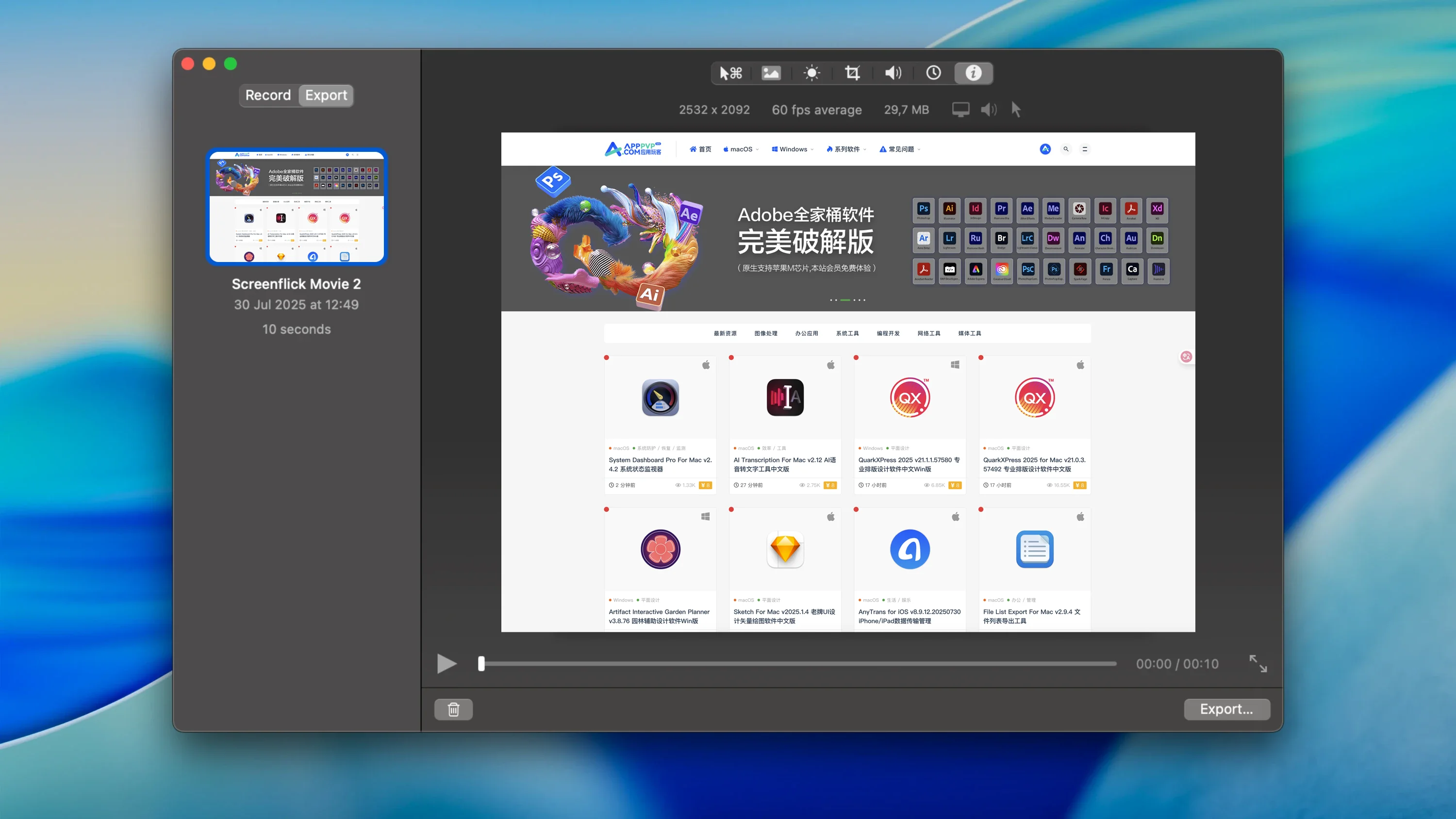Click the 首页 home menu item
The width and height of the screenshot is (1456, 819).
tap(700, 149)
